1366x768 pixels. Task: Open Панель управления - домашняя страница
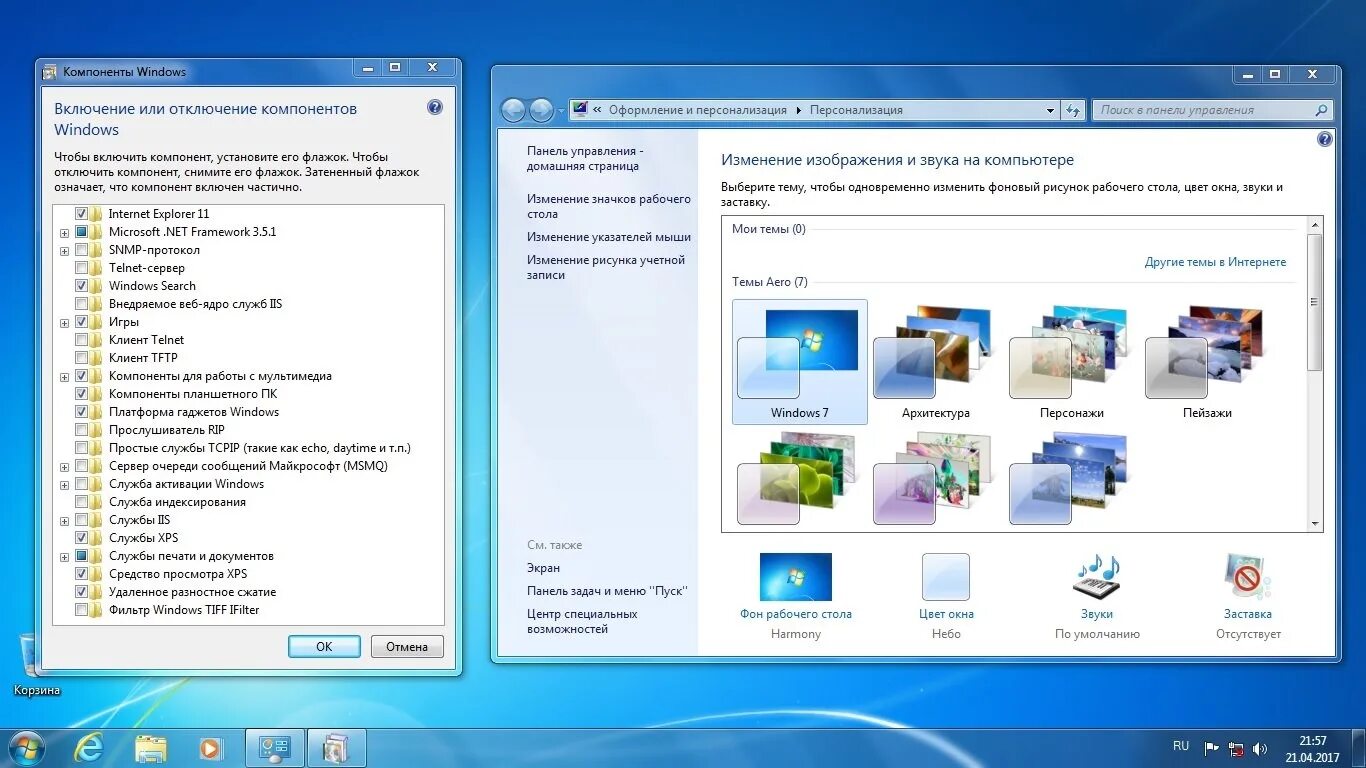click(x=585, y=158)
